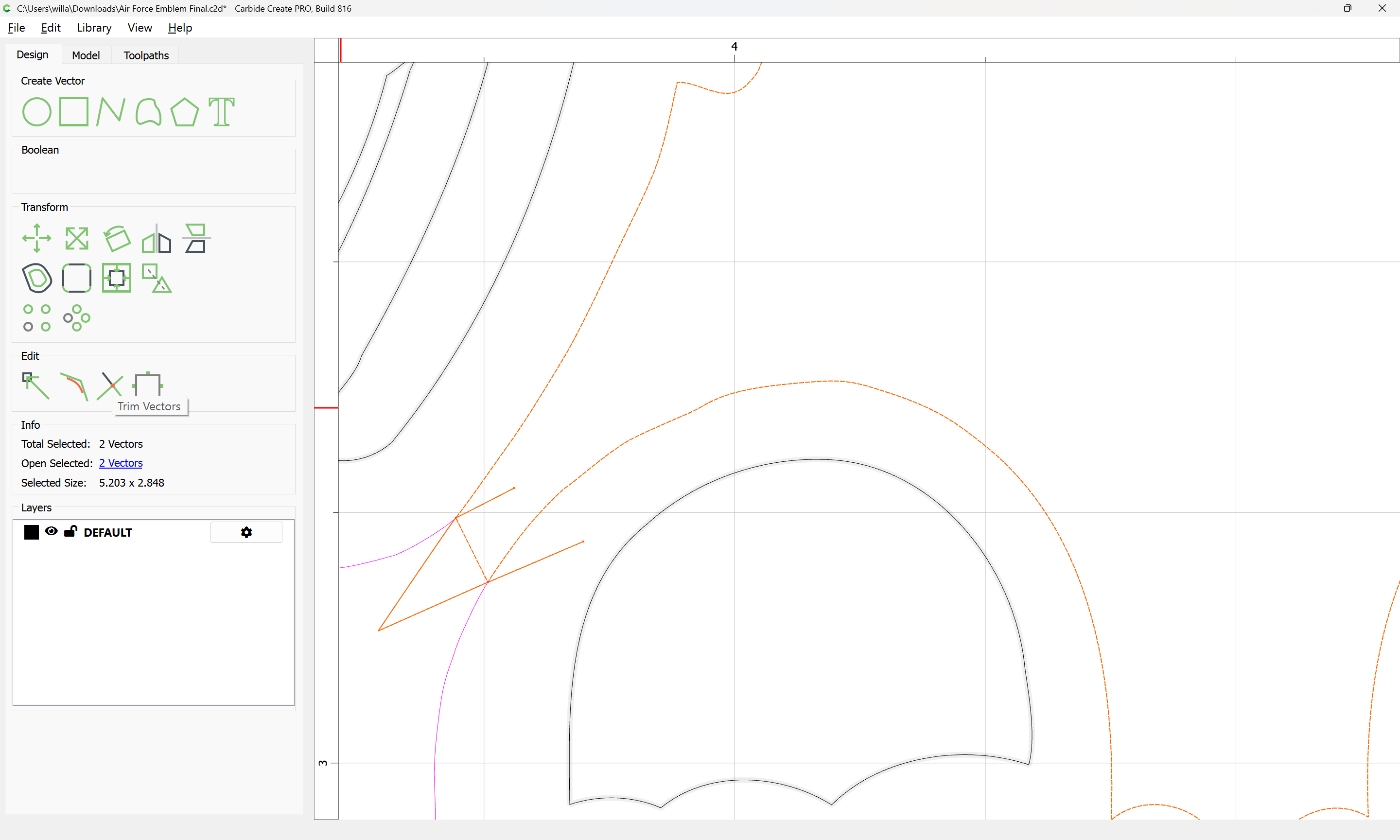Open the Offset vector tool
The height and width of the screenshot is (840, 1400).
point(37,278)
